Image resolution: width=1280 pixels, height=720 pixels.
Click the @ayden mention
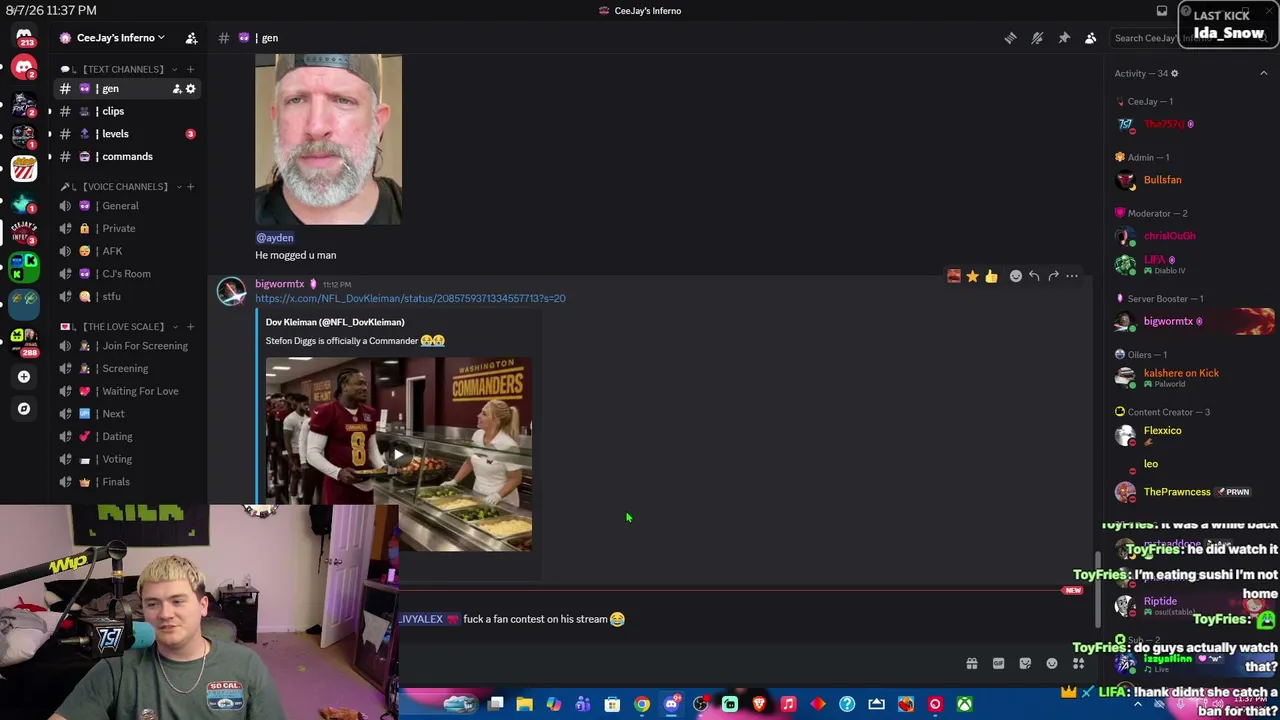click(x=274, y=238)
